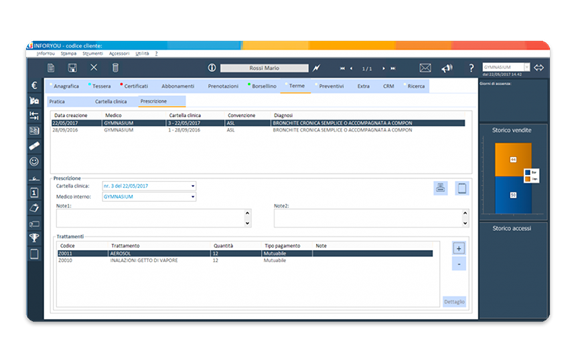Click the print icon in Prescrizione panel
576x362 pixels.
tap(440, 188)
